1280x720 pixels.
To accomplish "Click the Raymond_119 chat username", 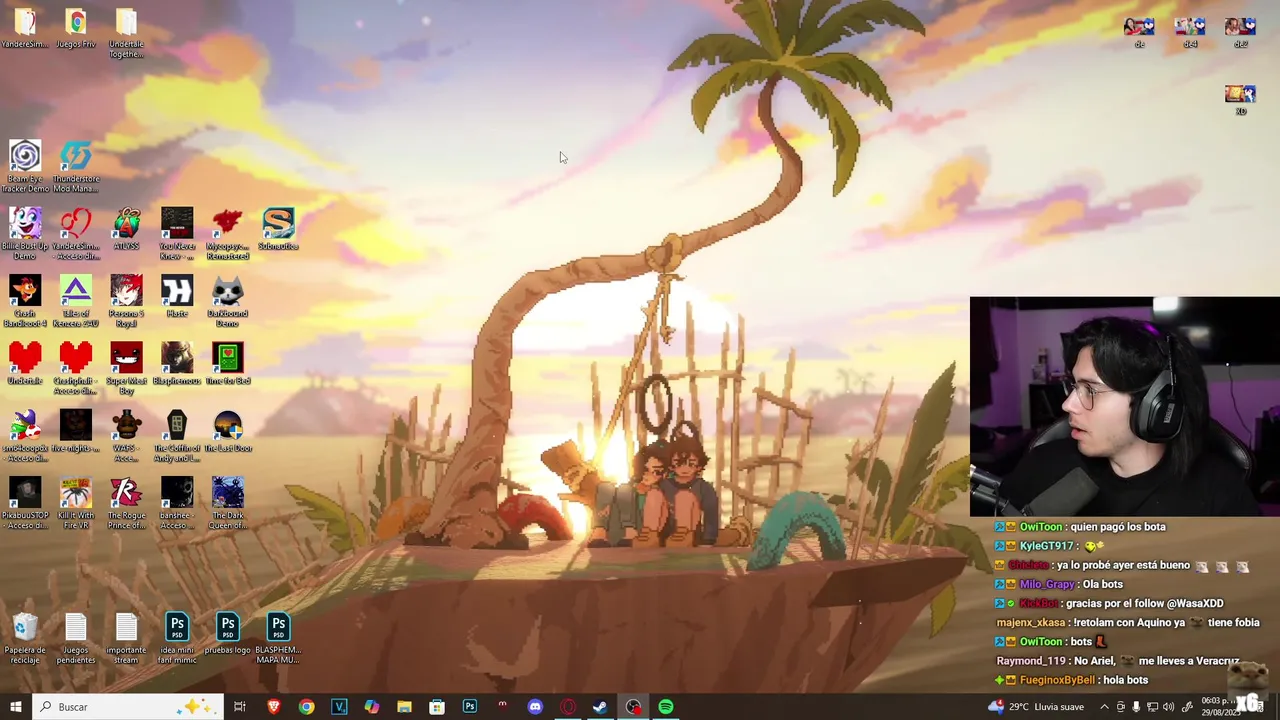I will coord(1033,661).
